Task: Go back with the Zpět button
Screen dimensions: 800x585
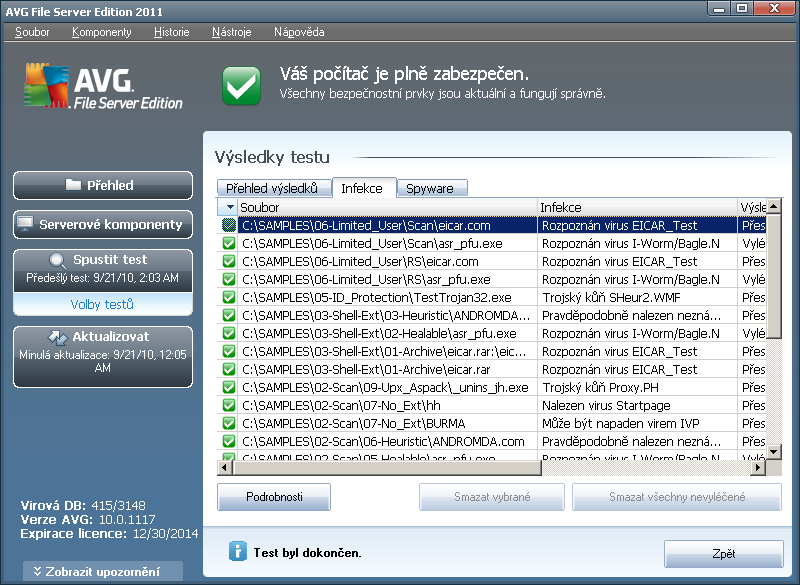Action: 723,554
